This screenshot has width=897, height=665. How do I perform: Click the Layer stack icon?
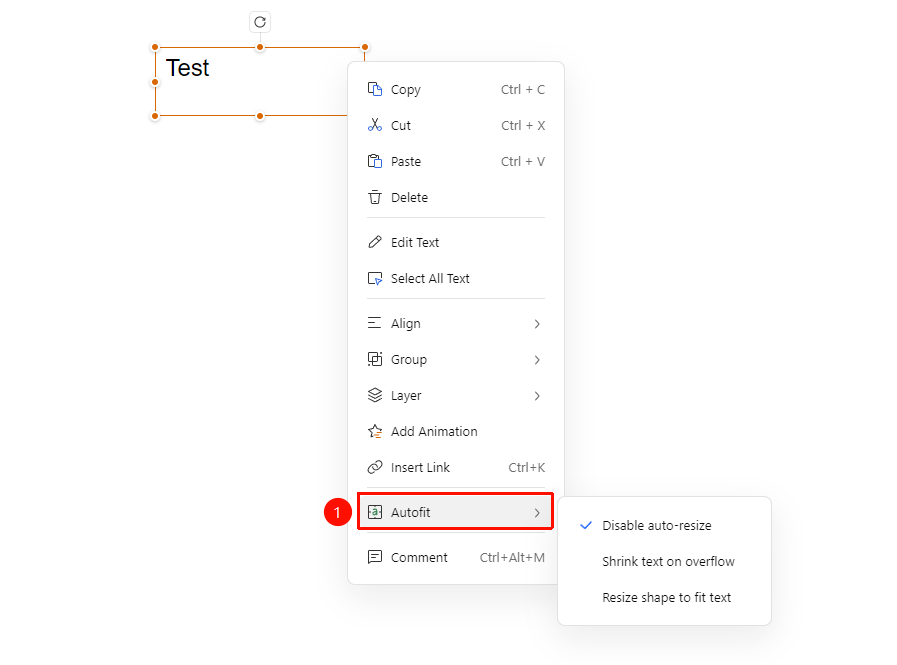tap(375, 395)
